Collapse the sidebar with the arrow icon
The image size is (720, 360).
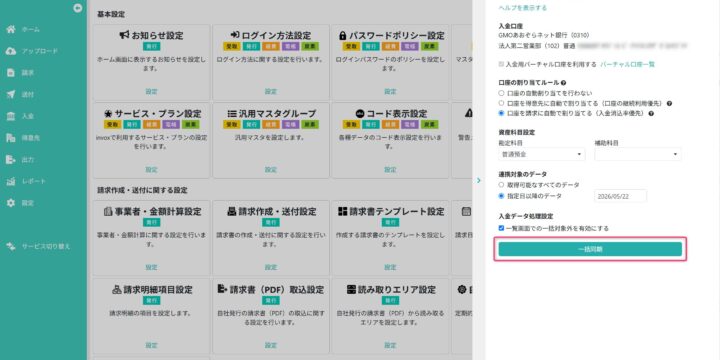[78, 7]
